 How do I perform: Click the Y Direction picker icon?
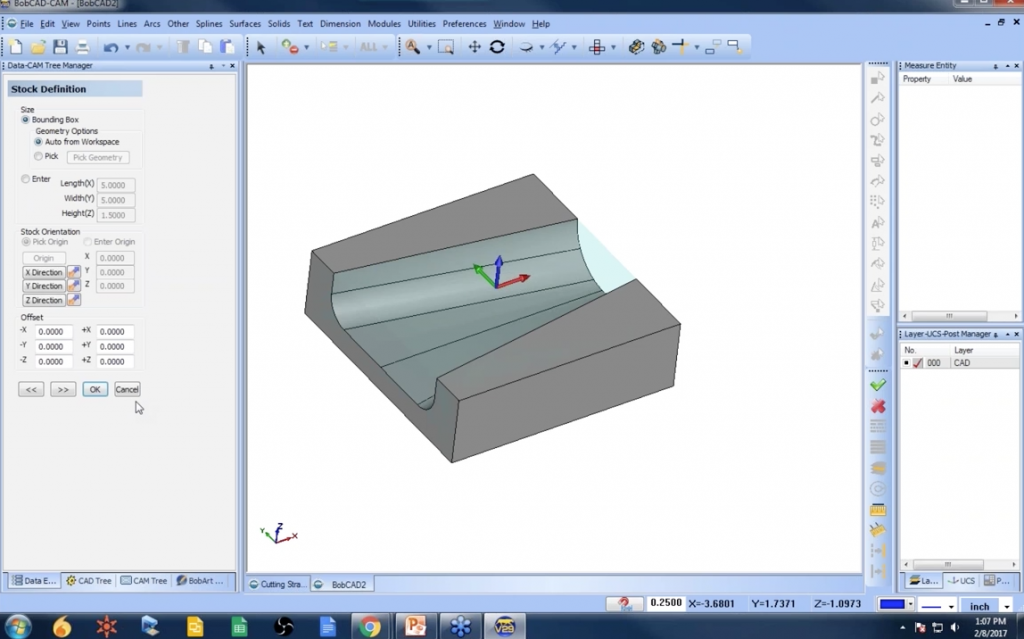tap(74, 286)
